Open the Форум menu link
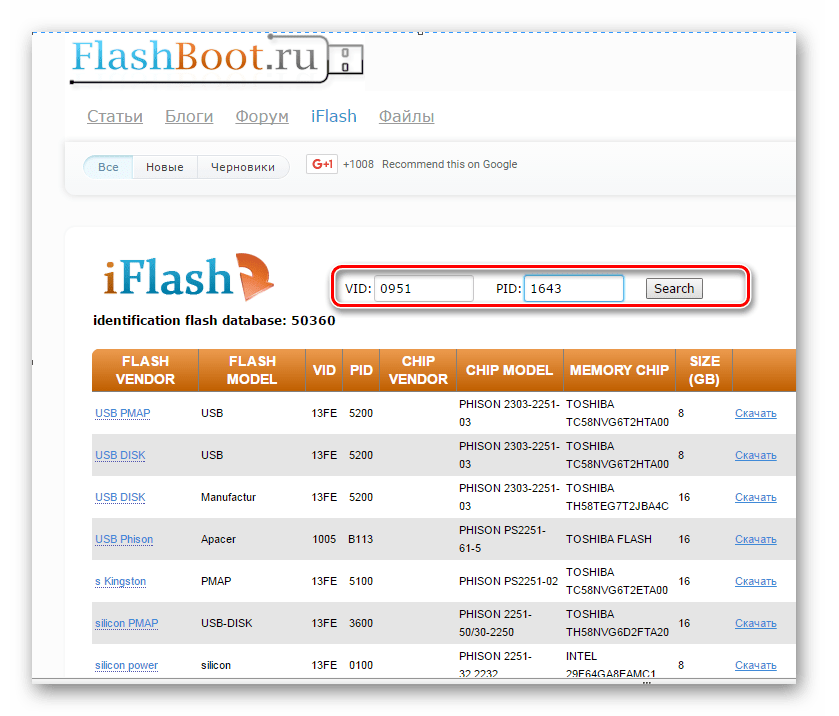The height and width of the screenshot is (716, 839). (262, 116)
